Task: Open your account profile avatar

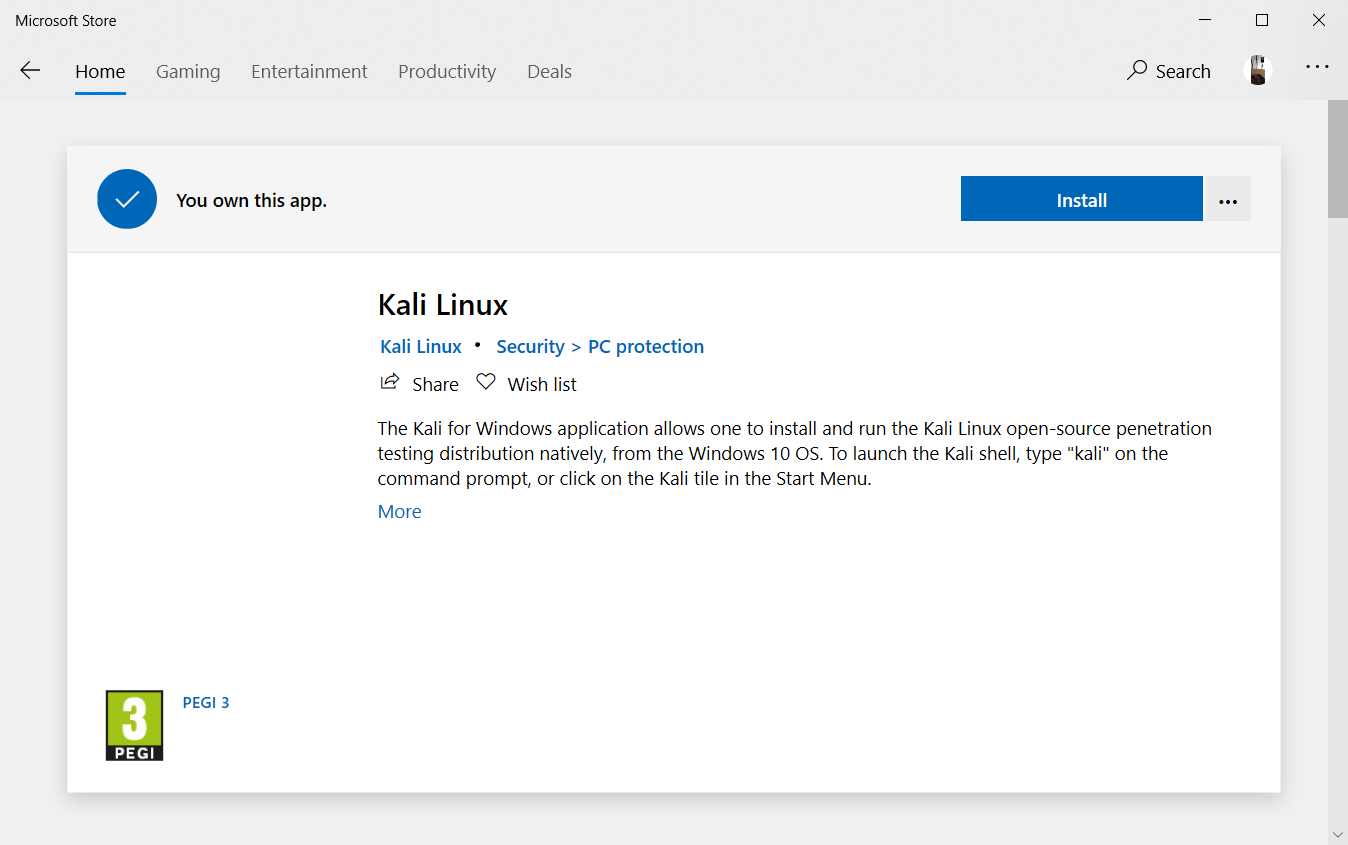Action: tap(1257, 70)
